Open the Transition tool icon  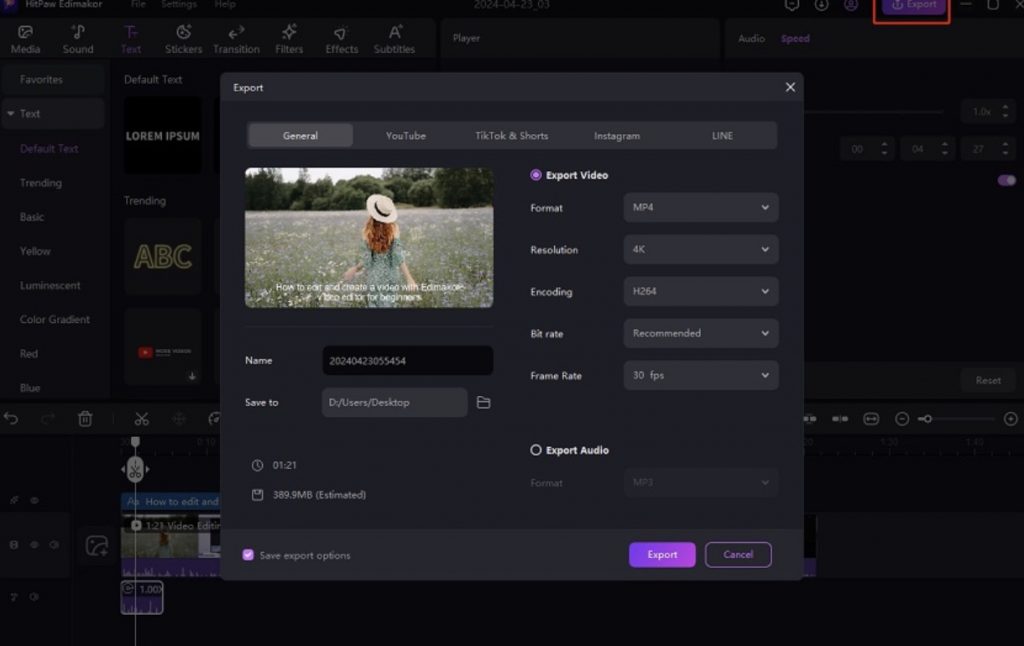236,33
